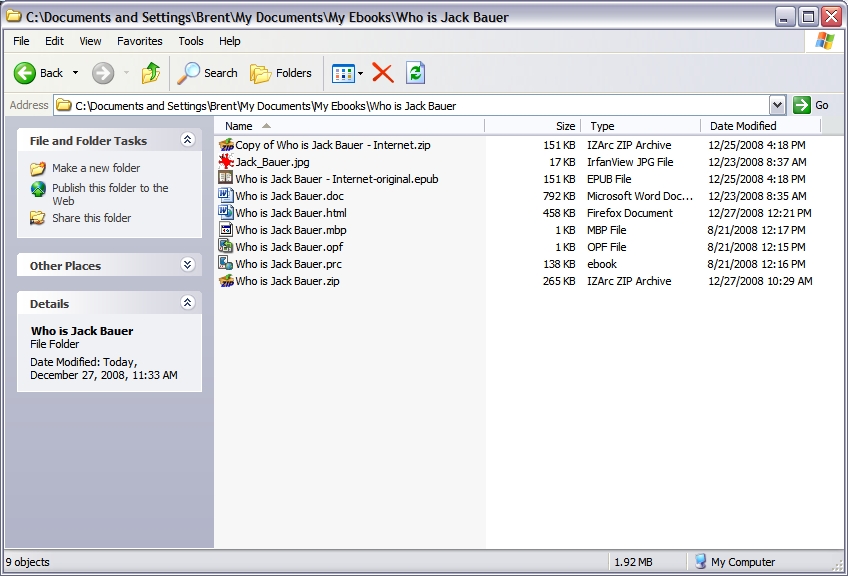Click the grayed Forward arrow button

103,73
